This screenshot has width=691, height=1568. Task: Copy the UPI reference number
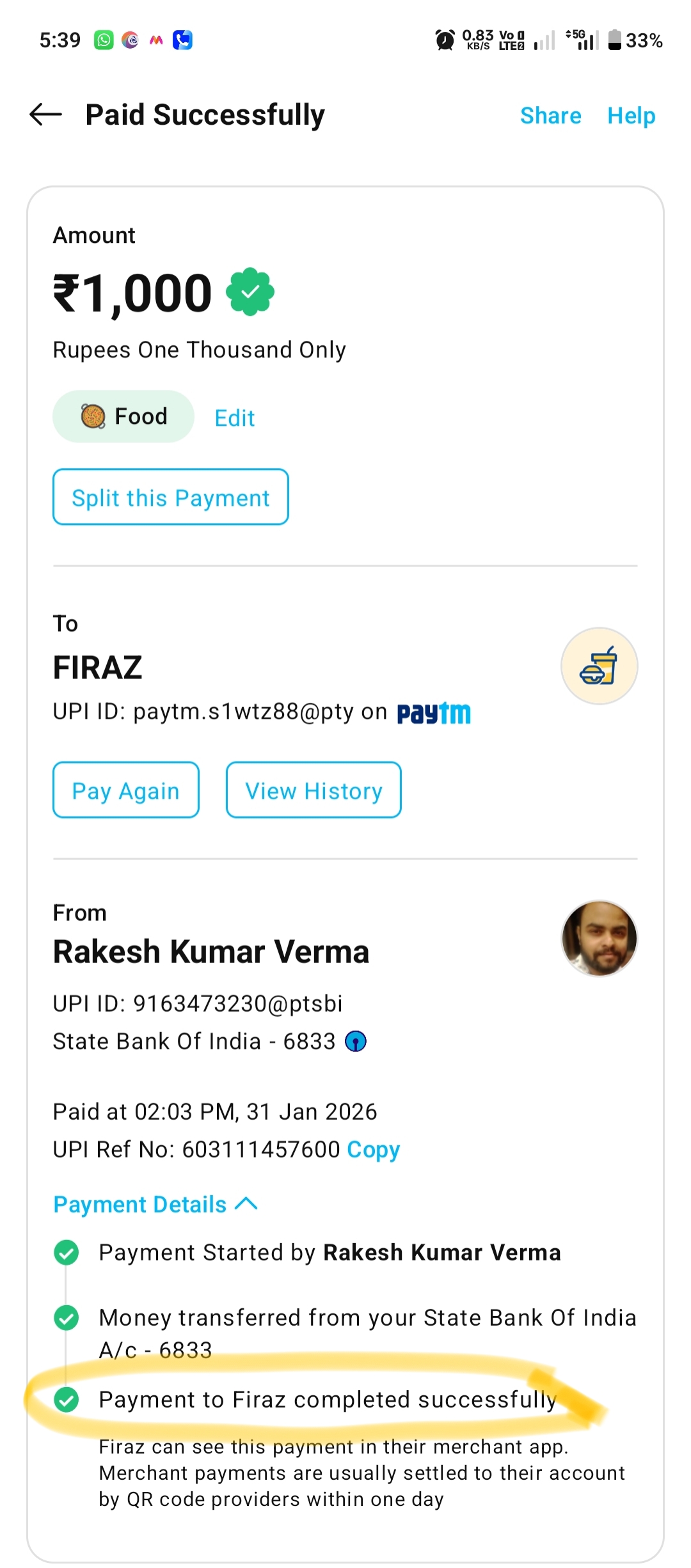click(x=373, y=1150)
